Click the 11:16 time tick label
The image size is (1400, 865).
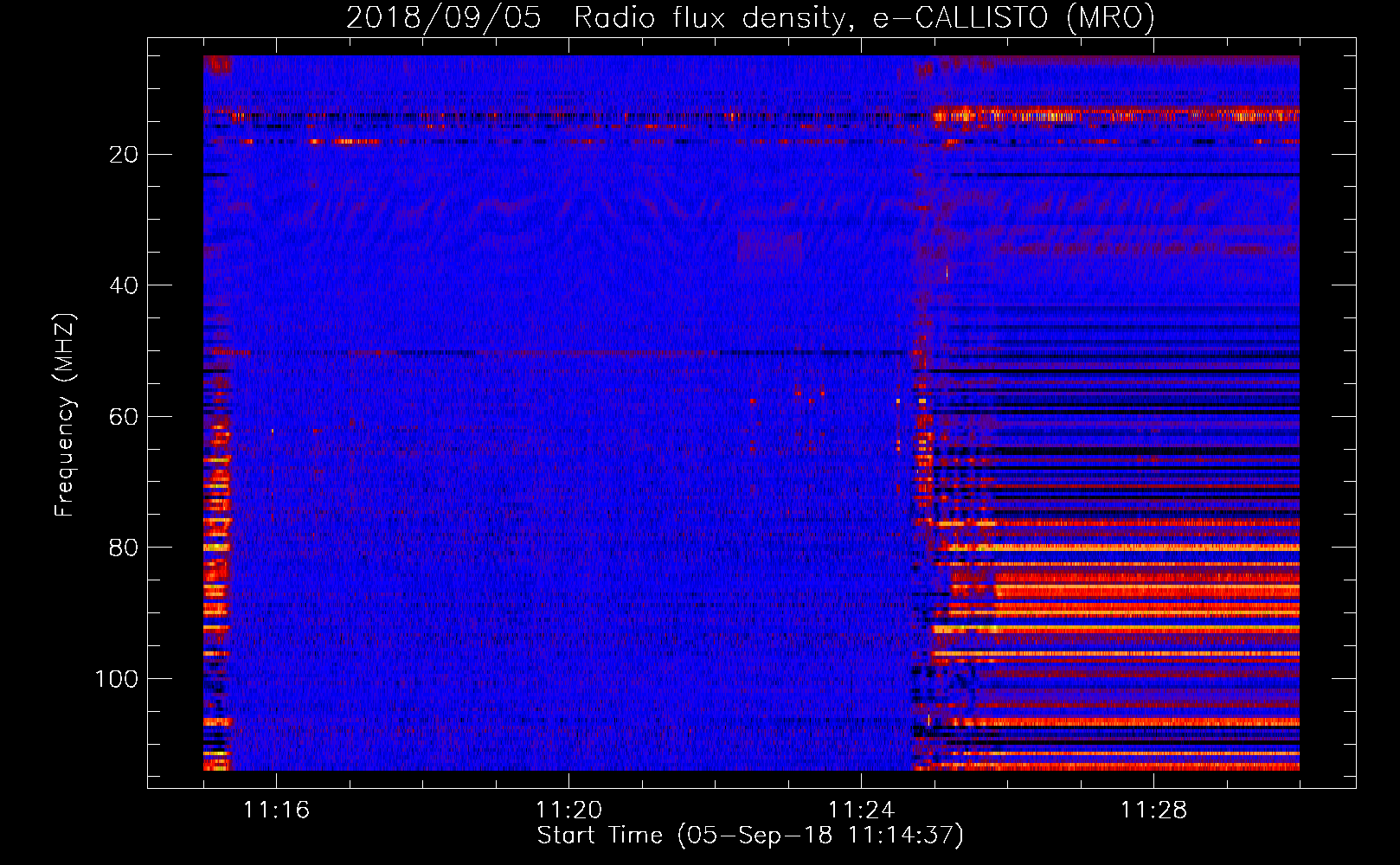276,811
